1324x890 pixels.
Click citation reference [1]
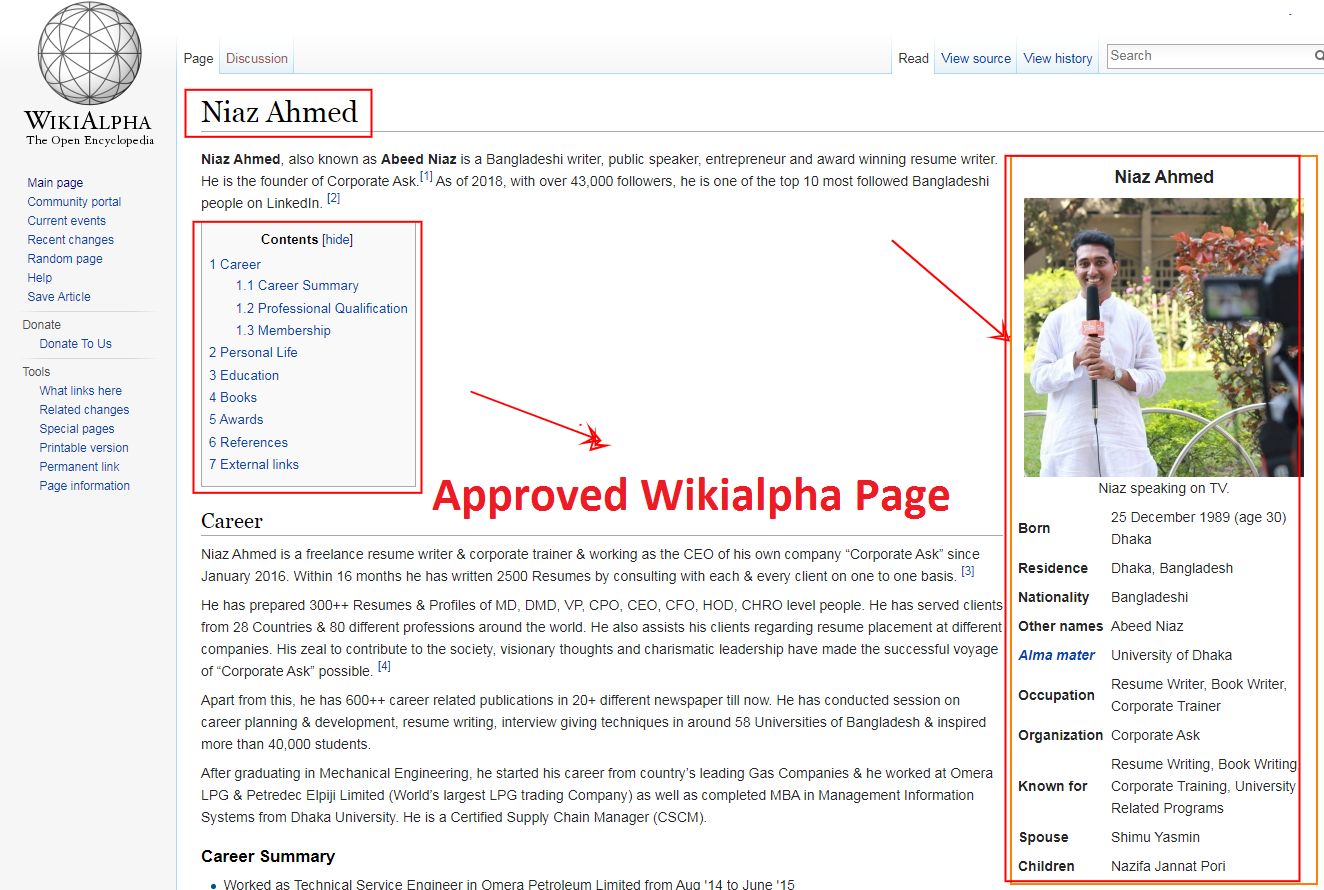(426, 177)
